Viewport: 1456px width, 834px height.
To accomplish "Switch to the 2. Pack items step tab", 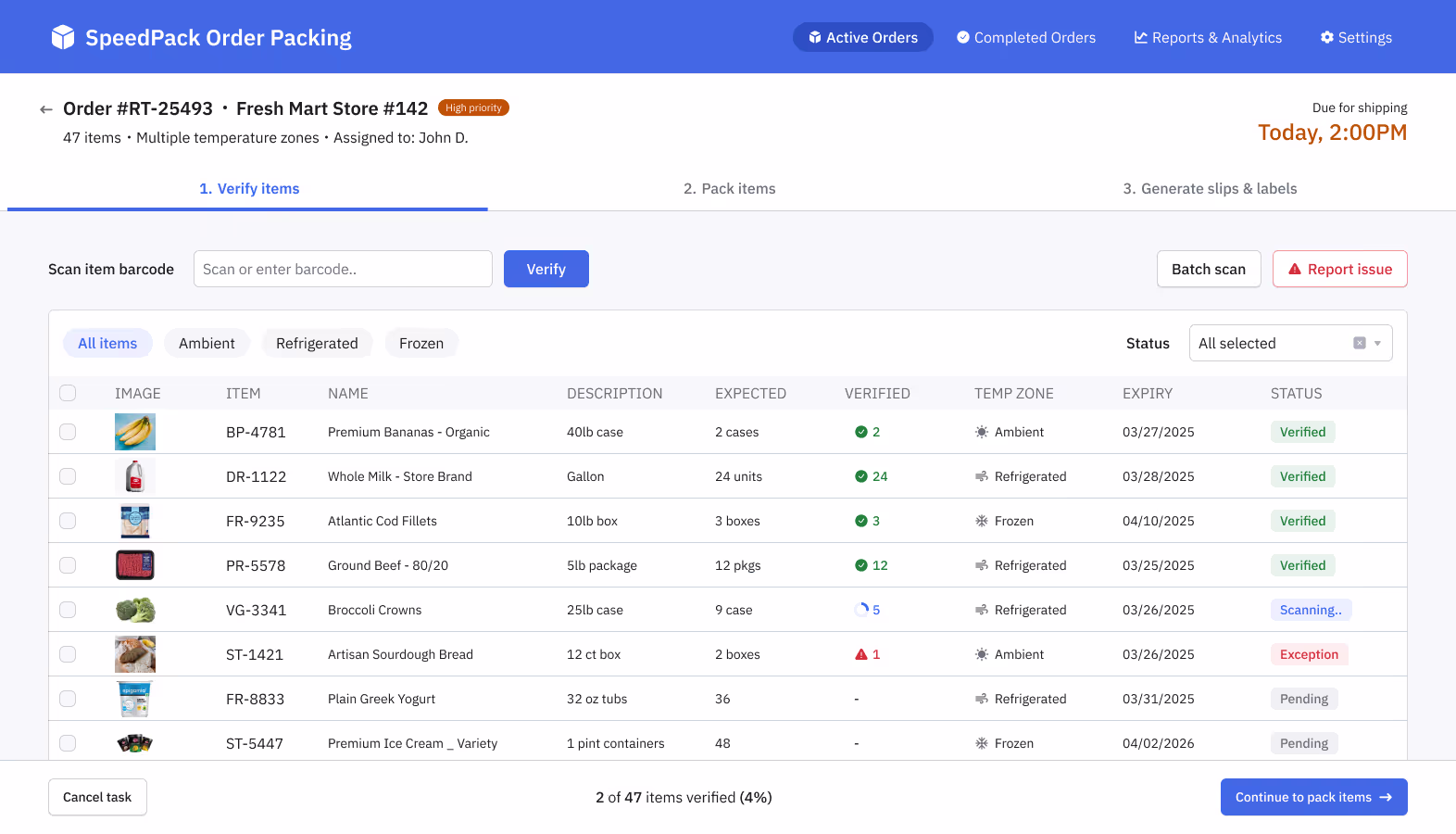I will tap(729, 189).
